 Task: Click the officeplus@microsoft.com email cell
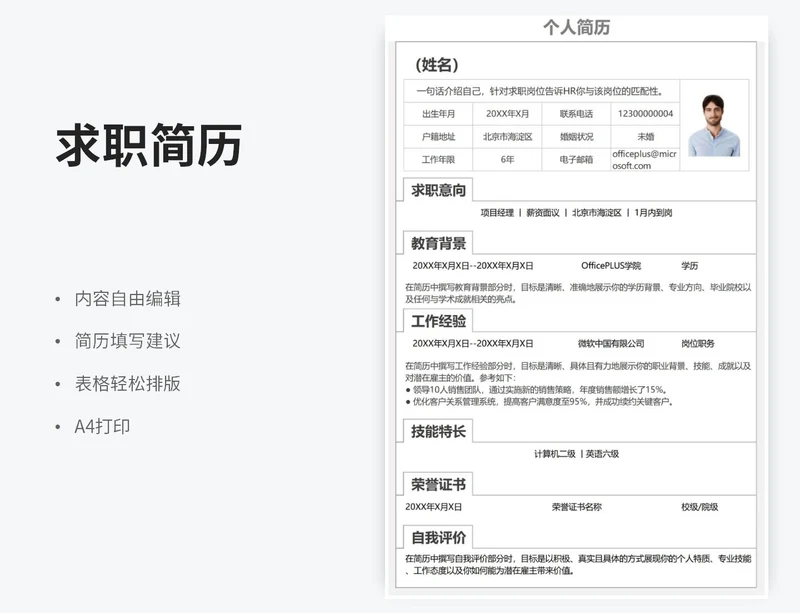645,160
